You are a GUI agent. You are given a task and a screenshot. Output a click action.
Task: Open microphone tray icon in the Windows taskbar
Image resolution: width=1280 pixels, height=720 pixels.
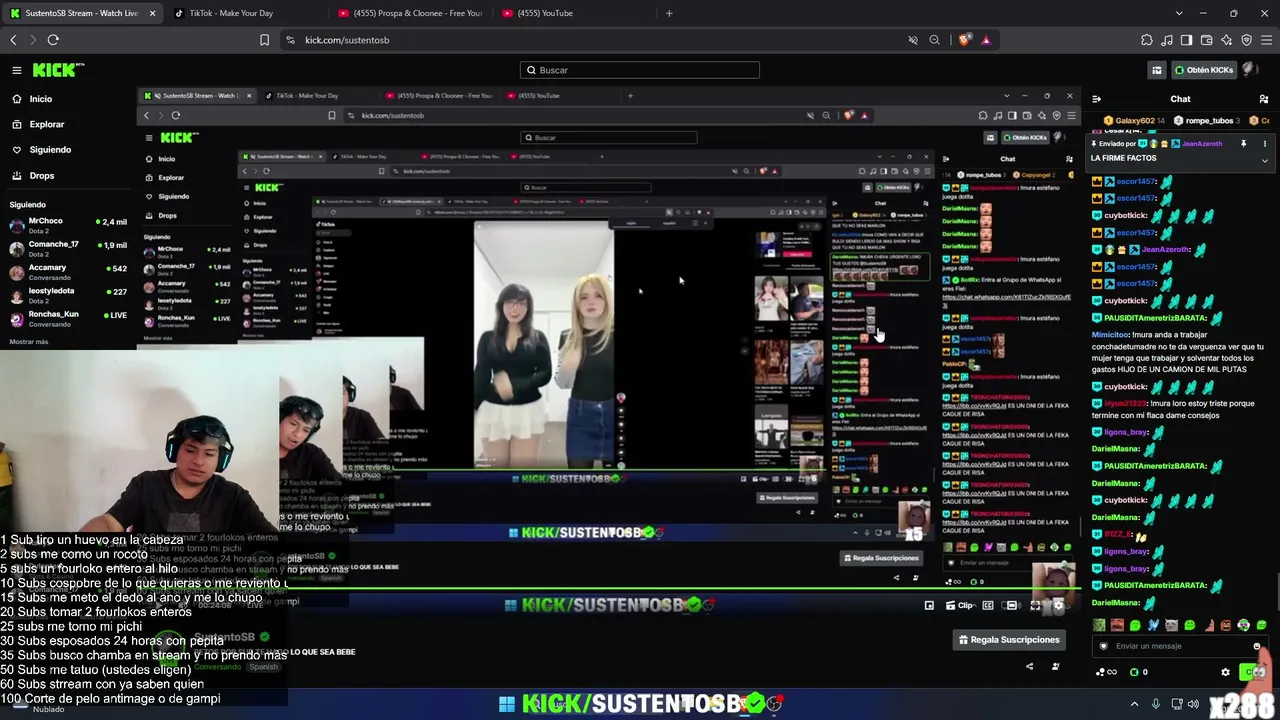click(1156, 704)
